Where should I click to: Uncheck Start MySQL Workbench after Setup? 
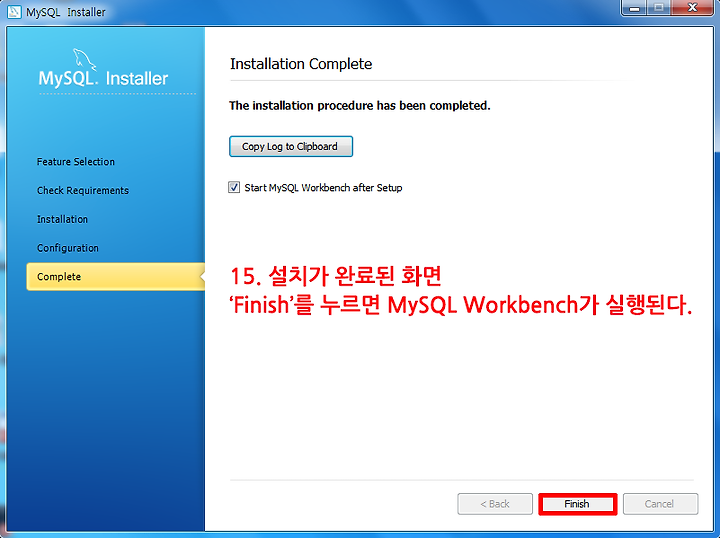[234, 187]
